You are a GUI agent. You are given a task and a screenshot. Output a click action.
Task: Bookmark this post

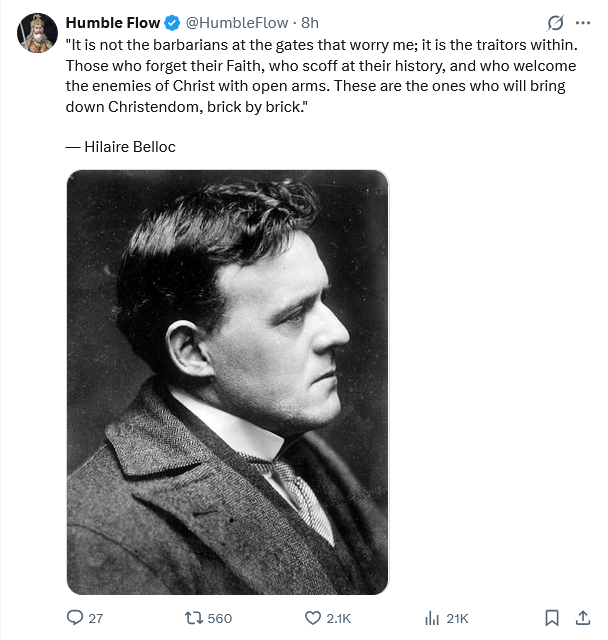(552, 618)
